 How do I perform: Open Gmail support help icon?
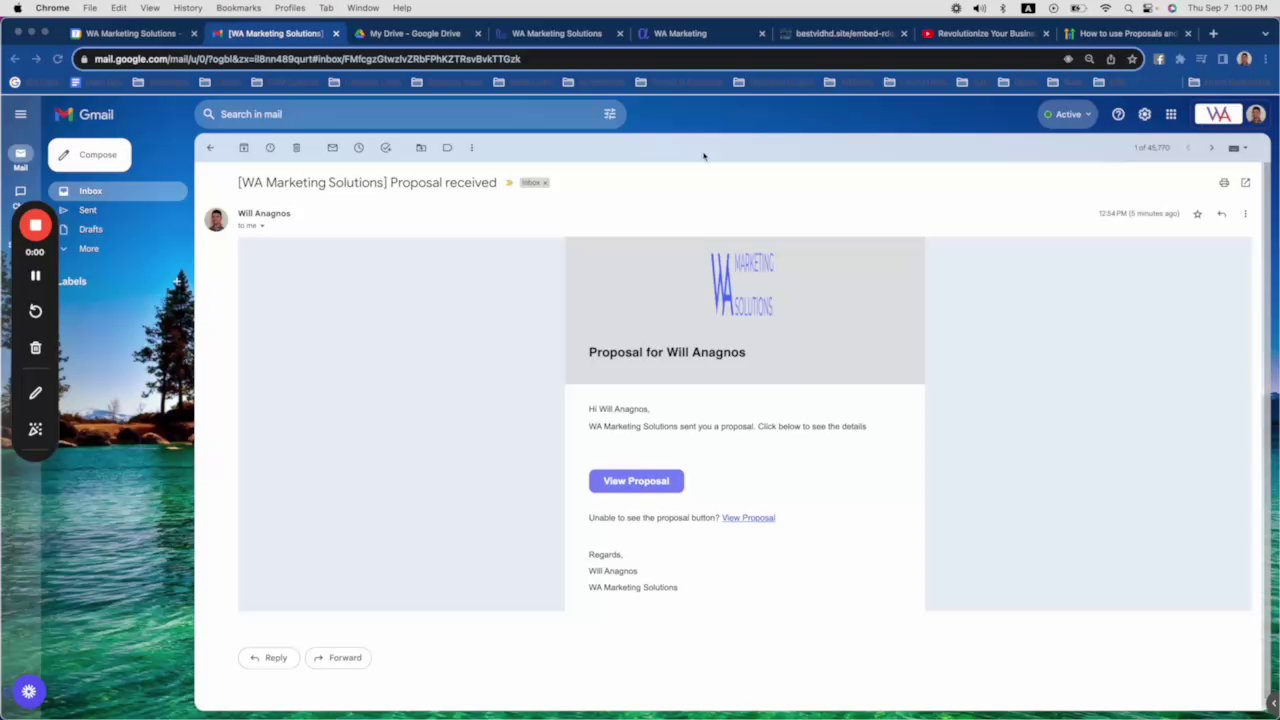point(1118,114)
